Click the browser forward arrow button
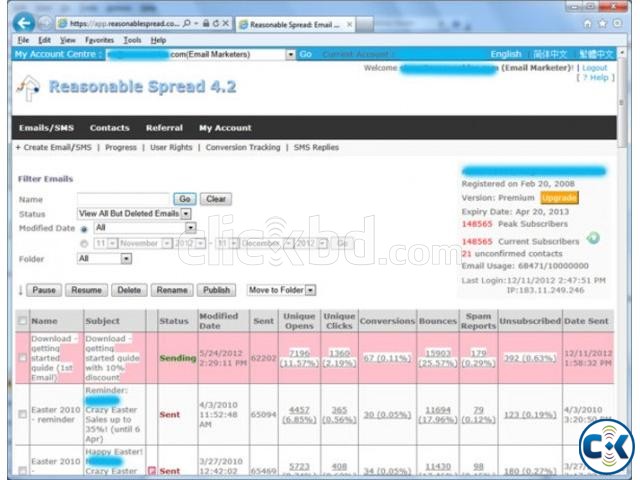This screenshot has width=640, height=480. (x=45, y=23)
